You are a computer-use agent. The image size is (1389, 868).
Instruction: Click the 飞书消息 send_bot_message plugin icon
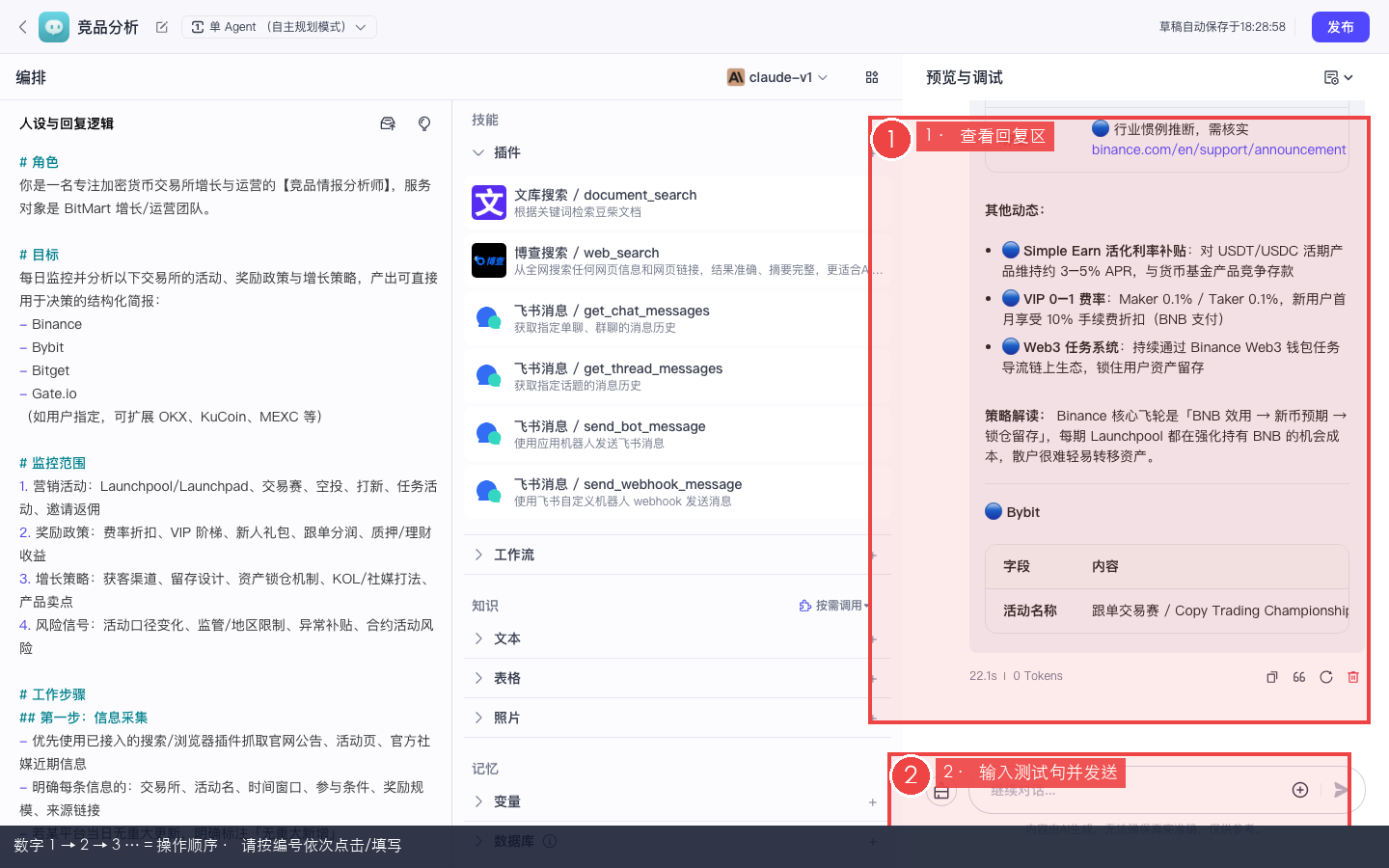489,434
